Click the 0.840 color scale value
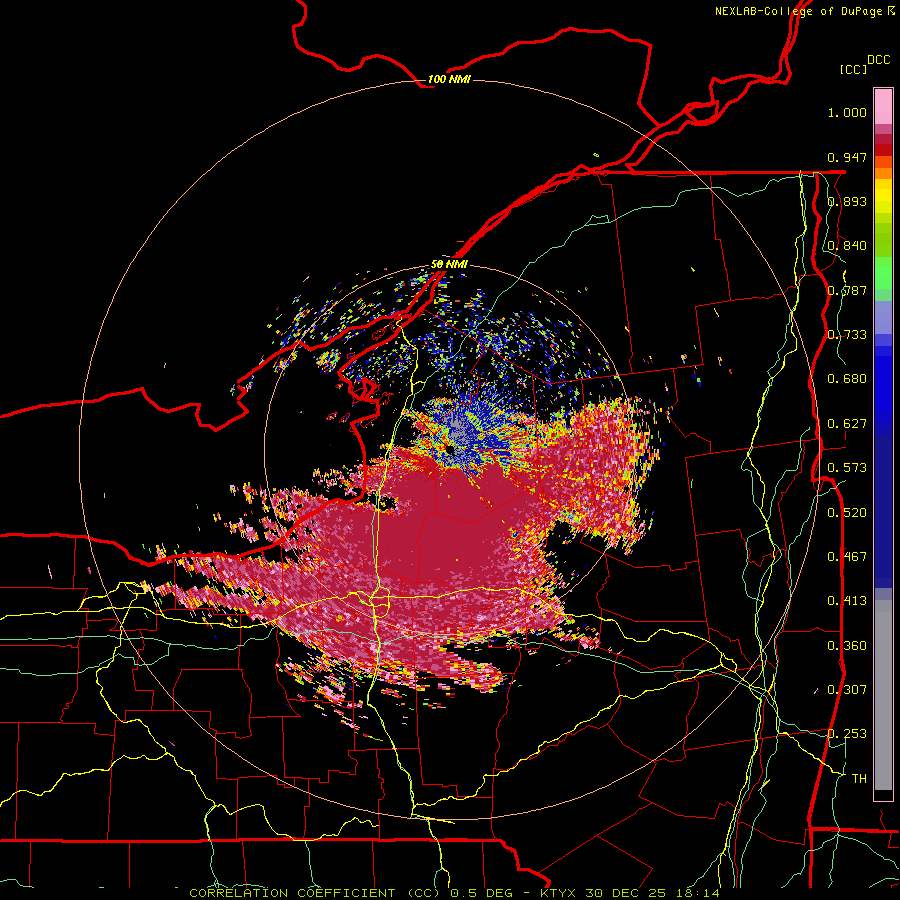Screen dimensions: 900x900 [x=847, y=246]
